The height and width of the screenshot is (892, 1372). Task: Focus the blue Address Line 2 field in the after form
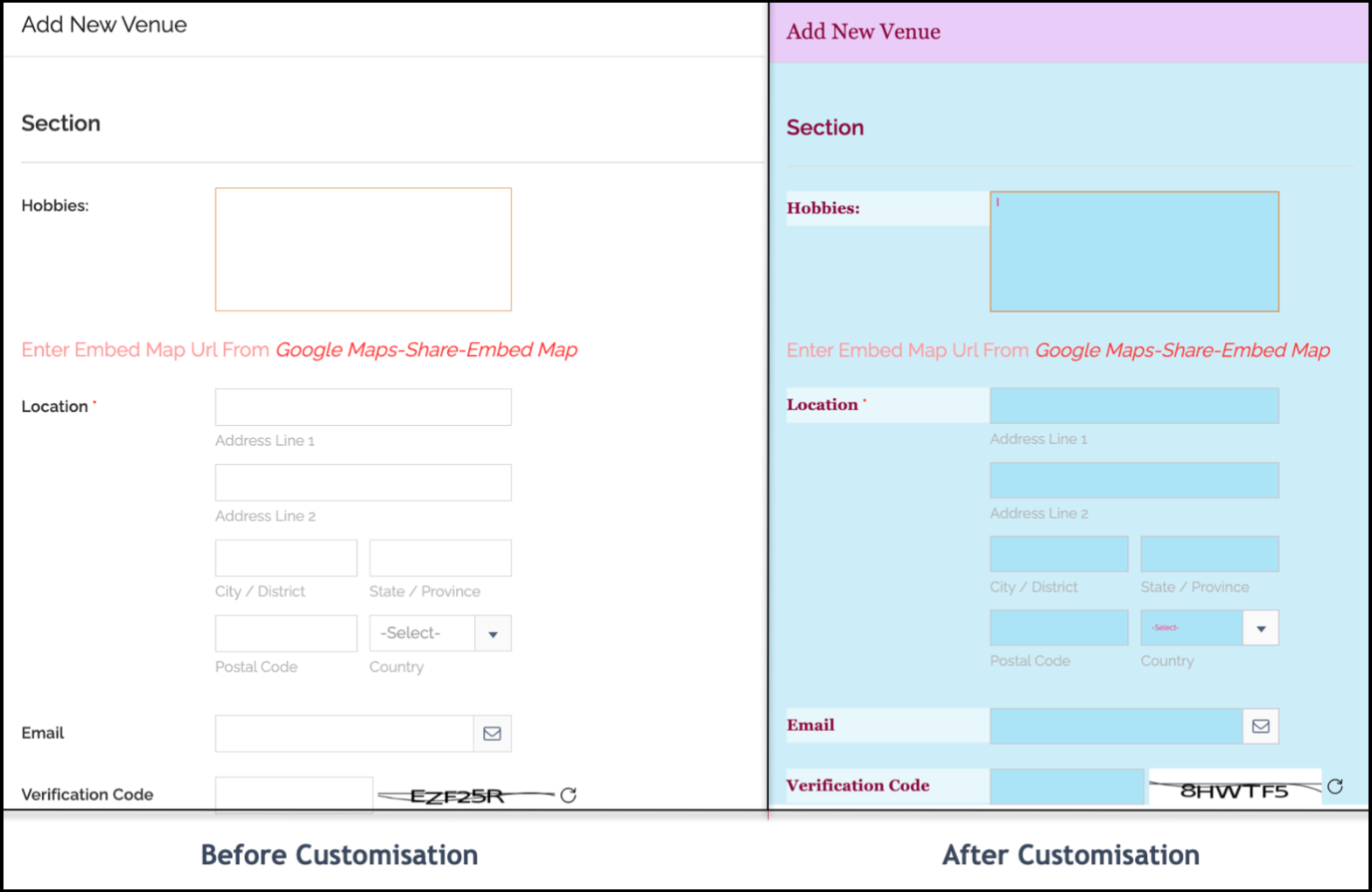[x=1134, y=480]
